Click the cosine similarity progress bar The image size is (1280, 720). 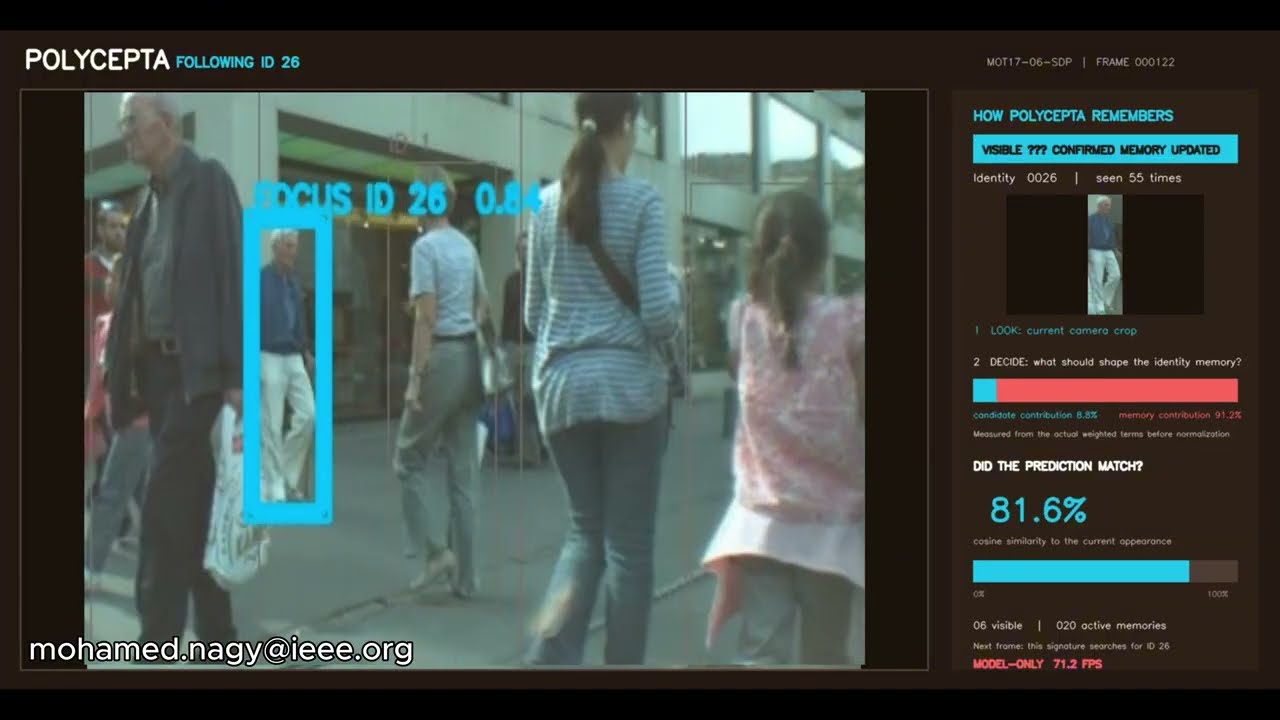(1105, 571)
